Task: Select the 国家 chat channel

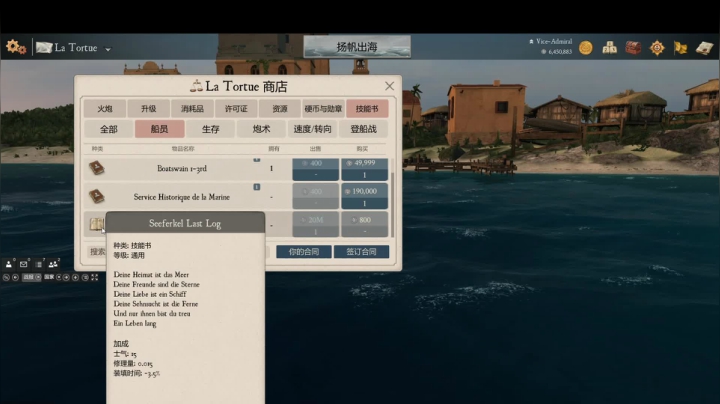Action: [x=49, y=277]
